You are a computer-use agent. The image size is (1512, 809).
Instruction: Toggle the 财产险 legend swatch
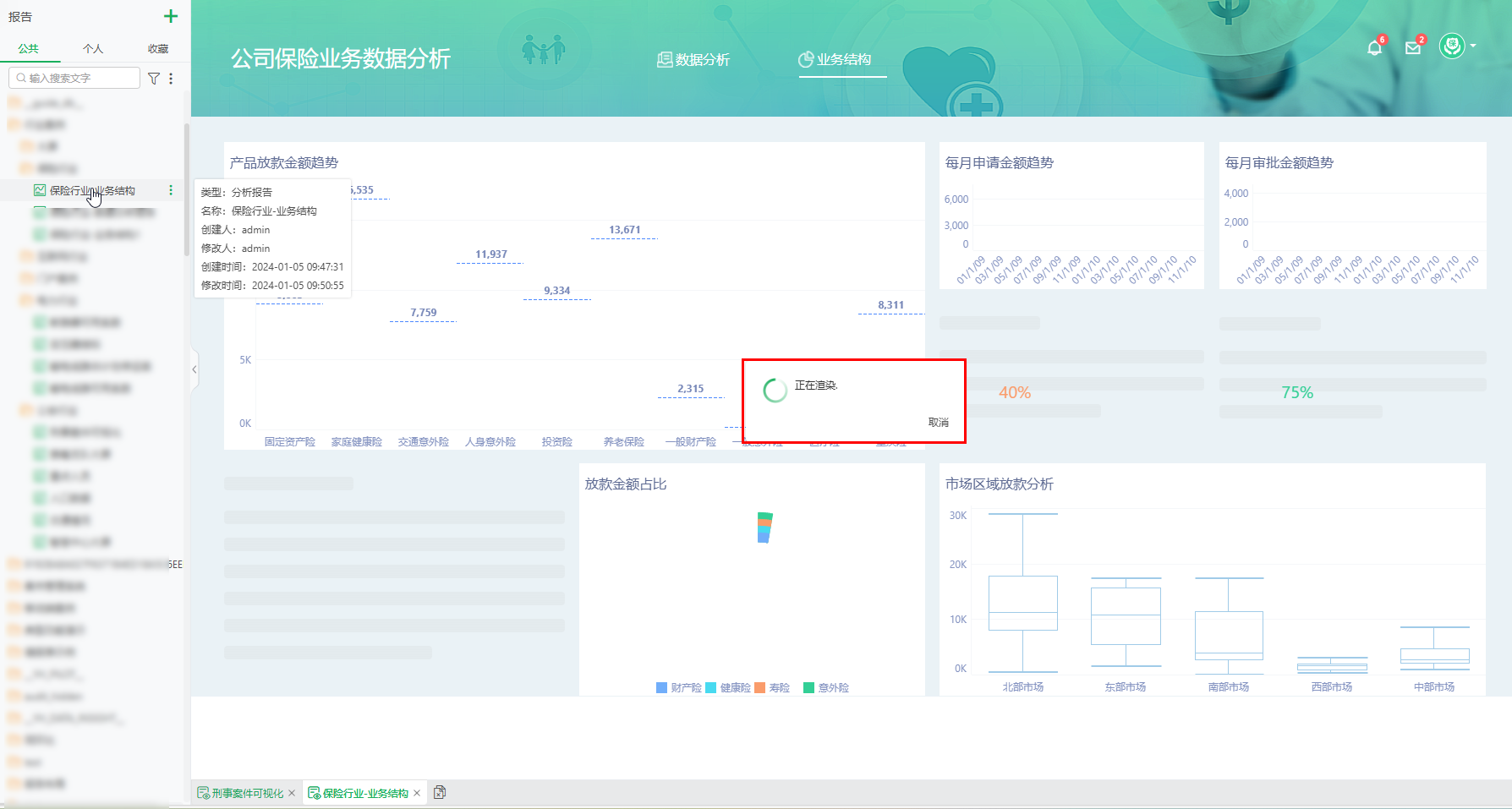(662, 687)
